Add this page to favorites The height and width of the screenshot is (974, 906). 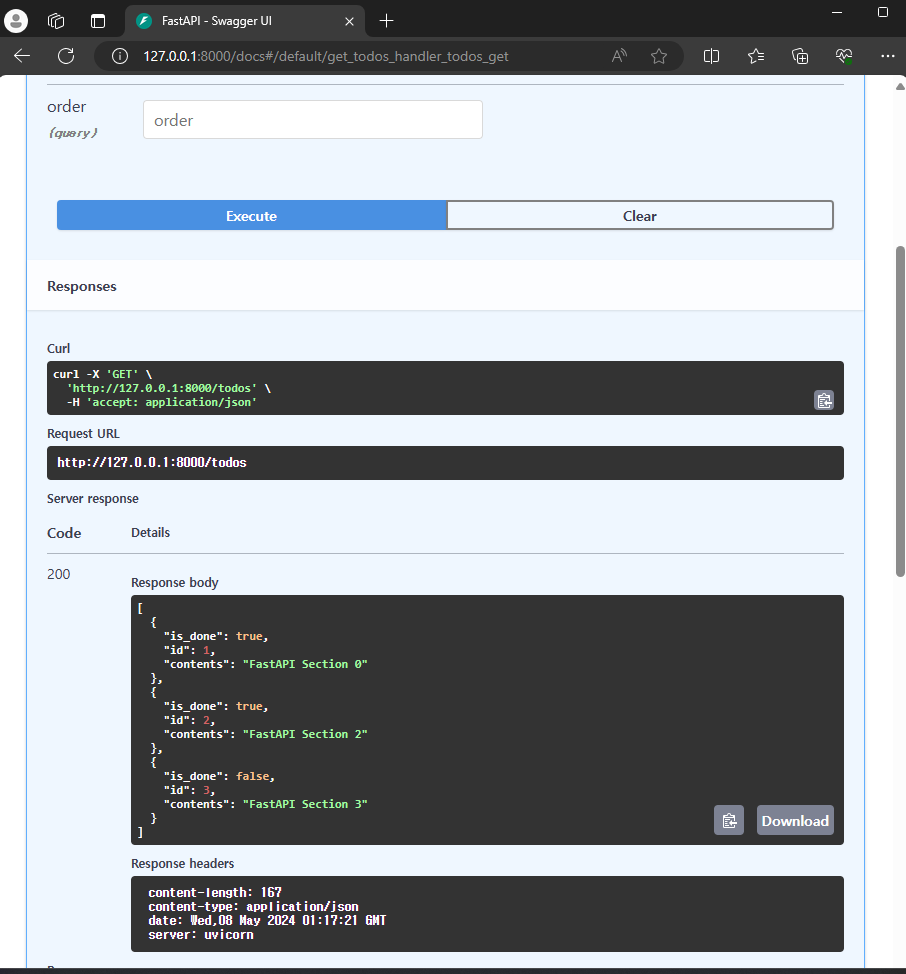tap(659, 57)
